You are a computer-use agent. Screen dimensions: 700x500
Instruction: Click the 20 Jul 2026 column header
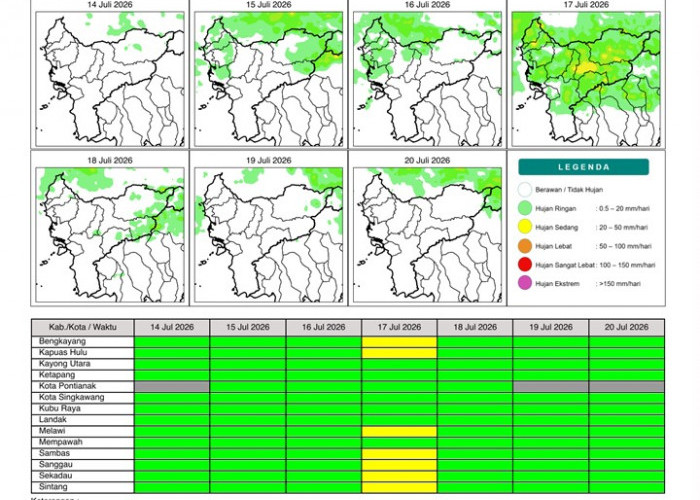click(626, 327)
